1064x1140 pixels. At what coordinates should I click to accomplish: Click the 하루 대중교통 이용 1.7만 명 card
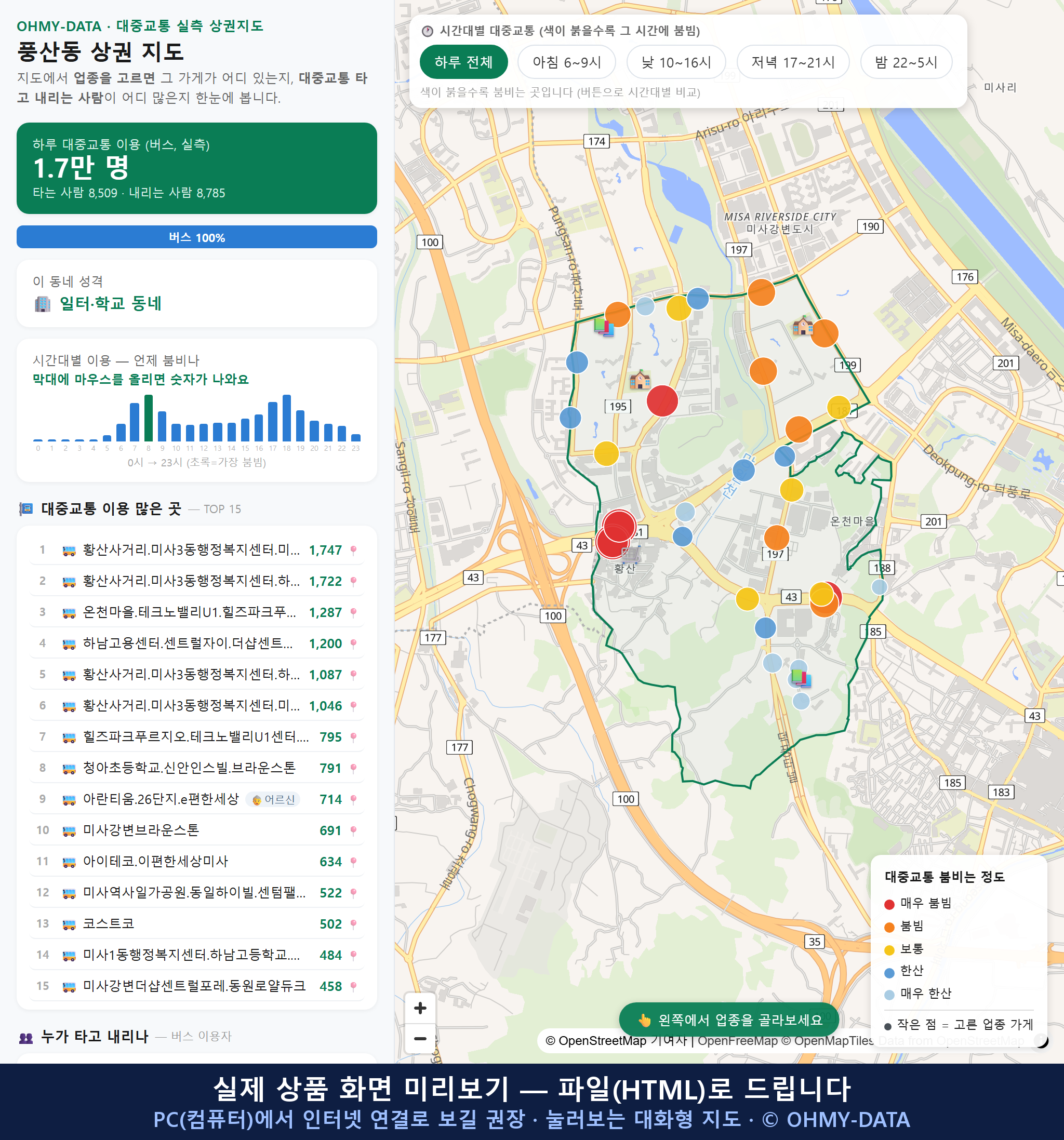[197, 168]
